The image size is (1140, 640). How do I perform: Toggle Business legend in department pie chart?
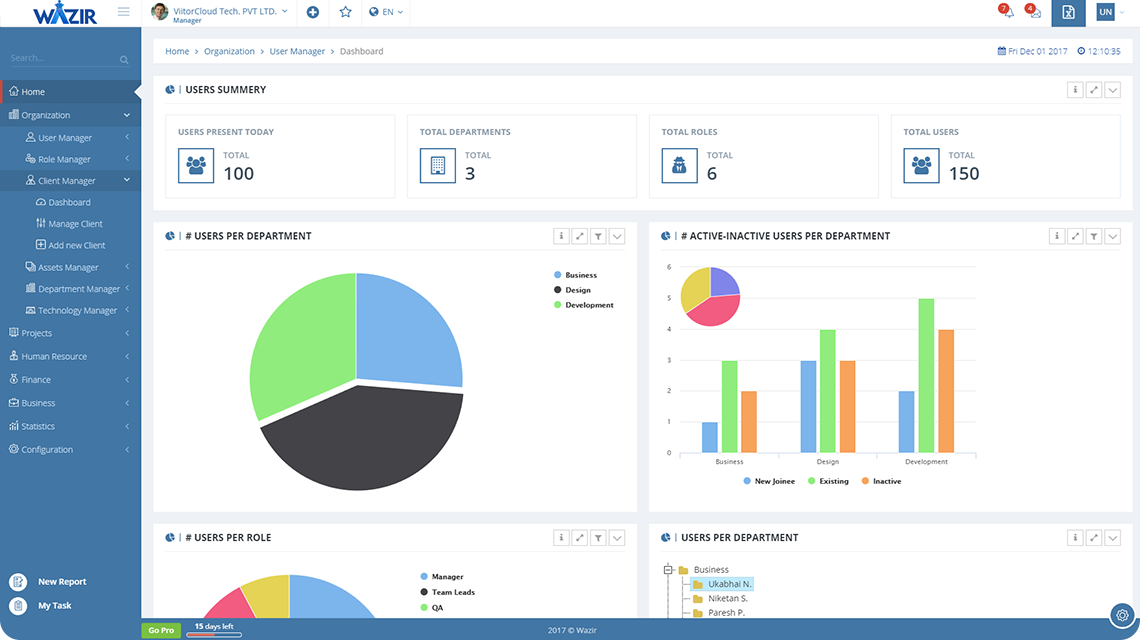pos(575,275)
